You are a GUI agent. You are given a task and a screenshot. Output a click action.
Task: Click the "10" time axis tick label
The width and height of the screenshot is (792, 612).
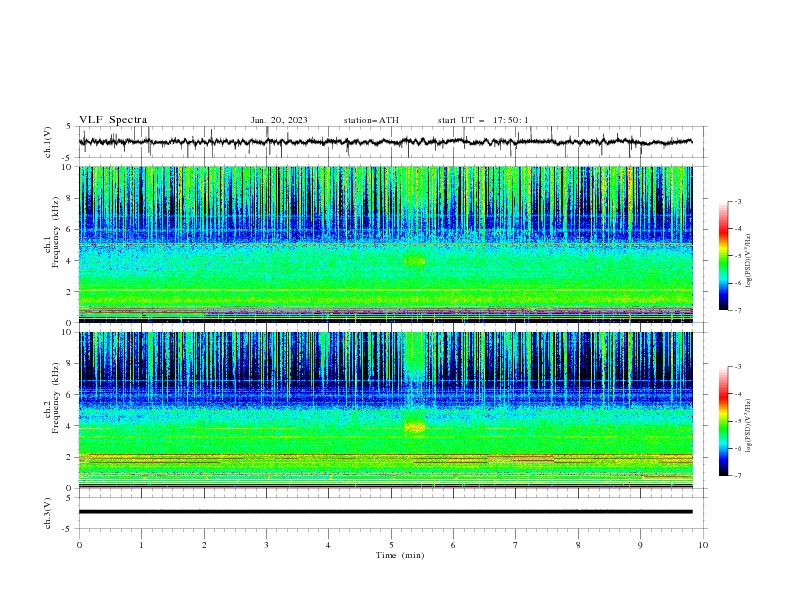[x=703, y=545]
